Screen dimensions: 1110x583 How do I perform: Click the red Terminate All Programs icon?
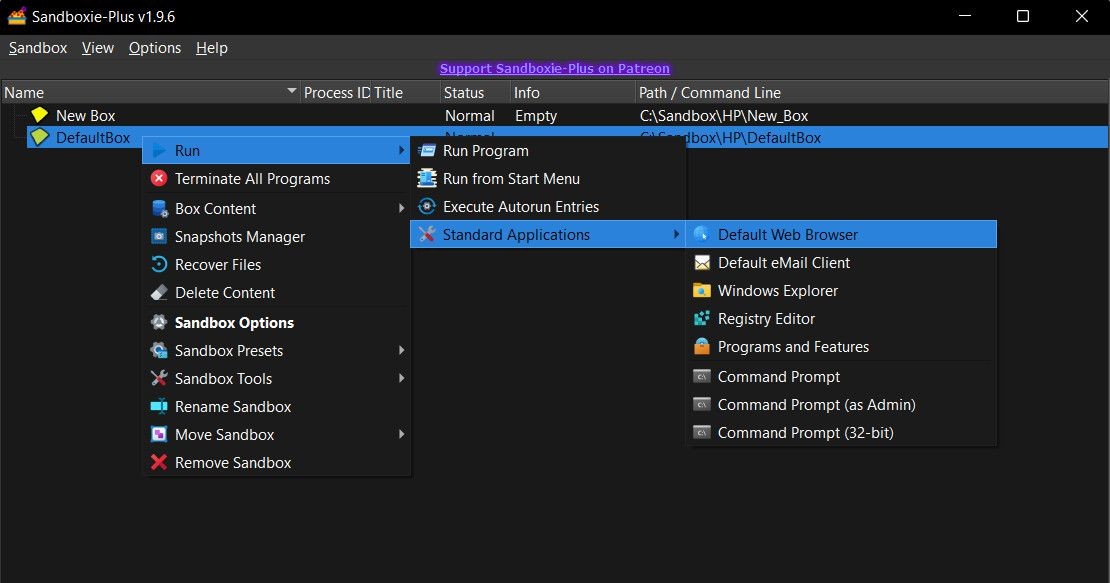(159, 178)
